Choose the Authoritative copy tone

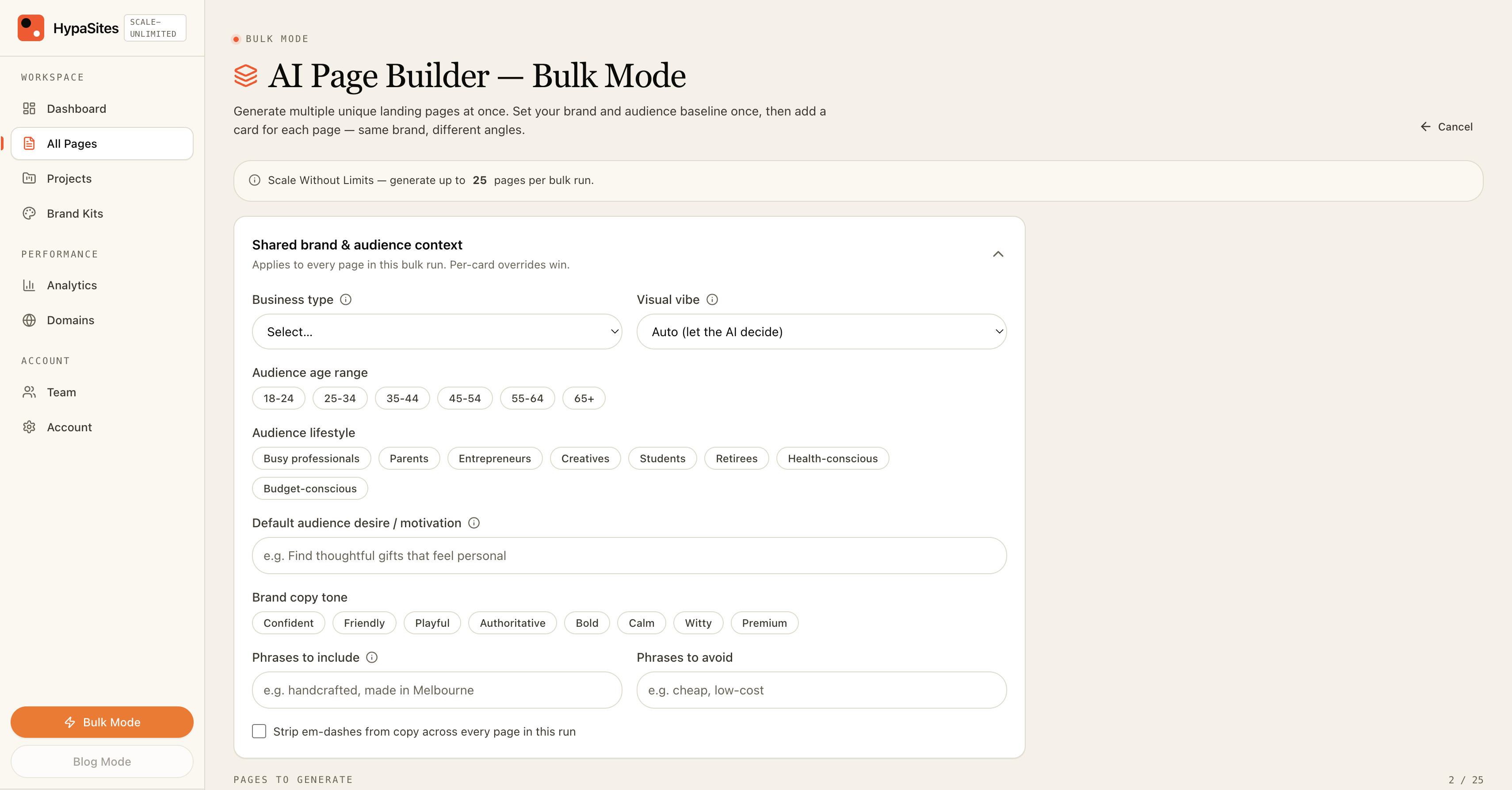click(512, 623)
